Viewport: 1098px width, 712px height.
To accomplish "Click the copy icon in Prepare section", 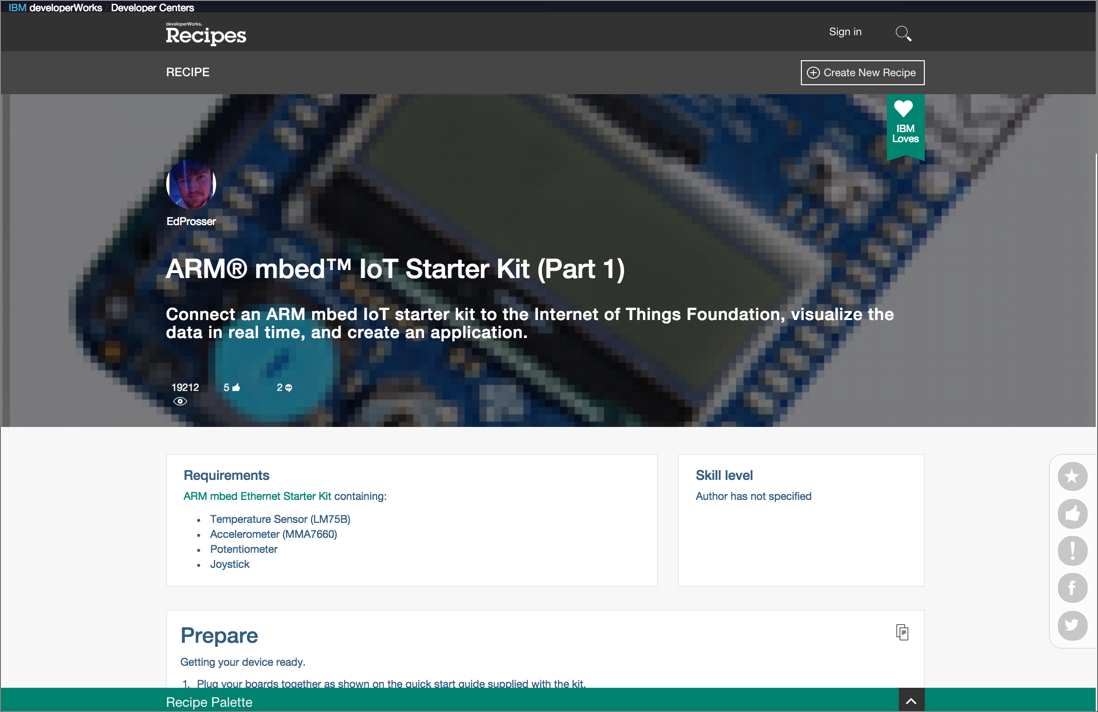I will [902, 632].
